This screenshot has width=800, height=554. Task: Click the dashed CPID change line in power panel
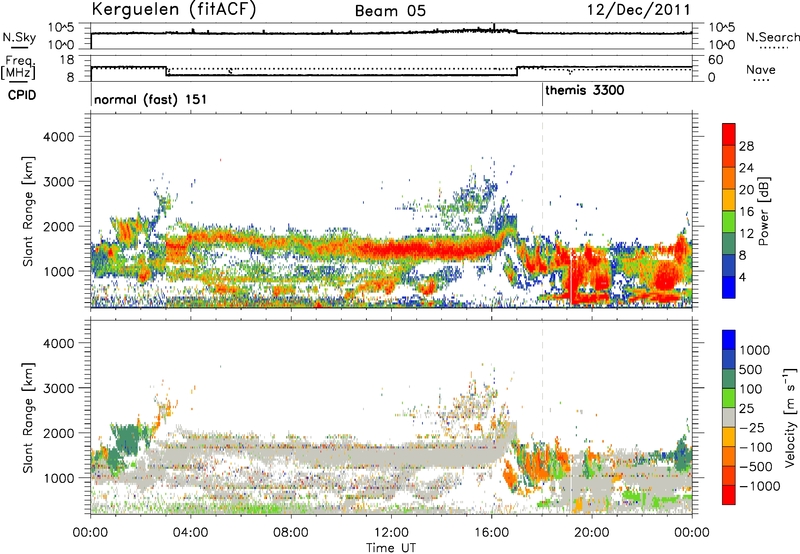click(542, 211)
